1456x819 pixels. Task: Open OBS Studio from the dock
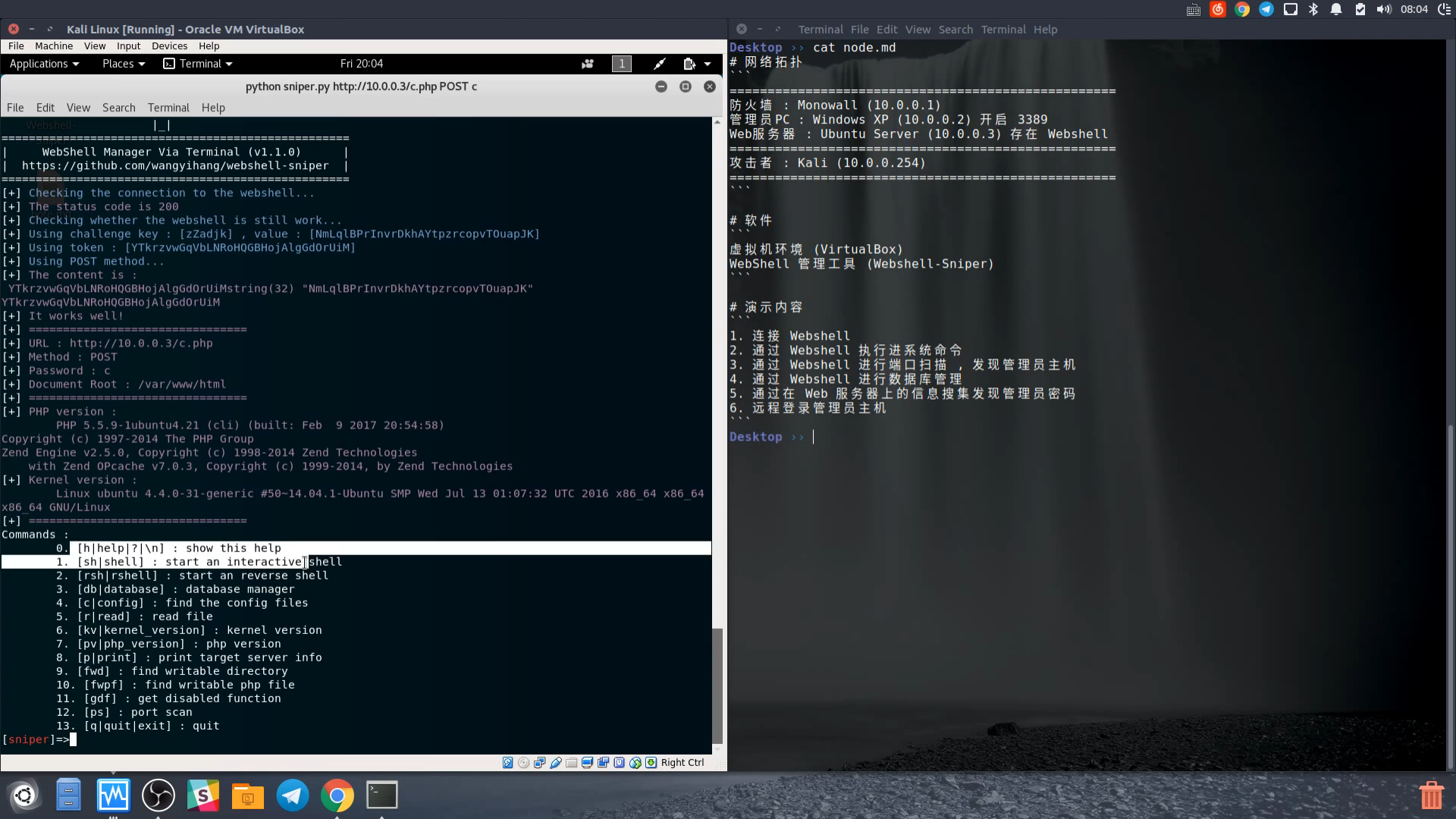tap(158, 795)
